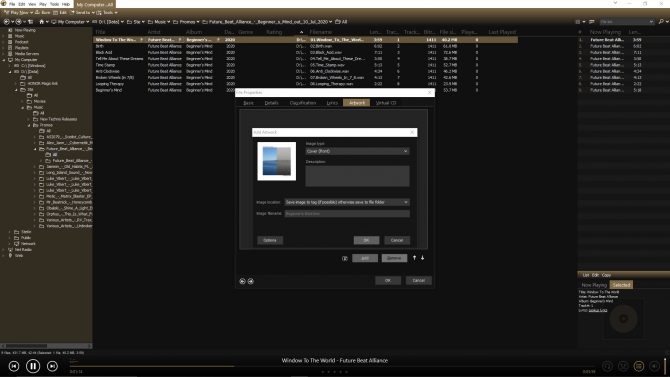The width and height of the screenshot is (670, 377).
Task: Switch to Basic tab in File Properties
Action: coord(249,103)
